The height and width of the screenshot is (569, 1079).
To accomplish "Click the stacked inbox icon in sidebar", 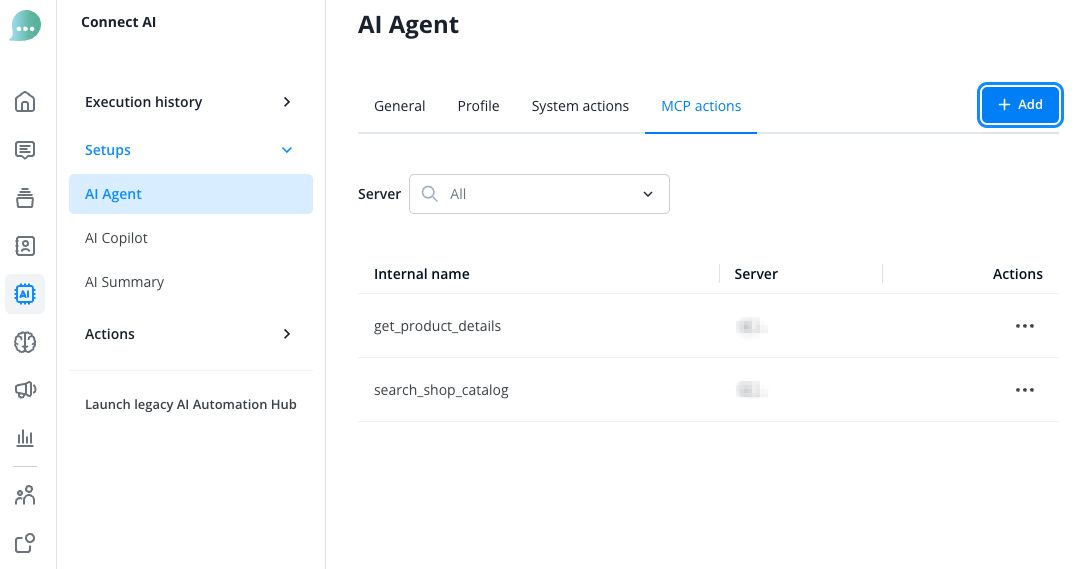I will (x=25, y=198).
